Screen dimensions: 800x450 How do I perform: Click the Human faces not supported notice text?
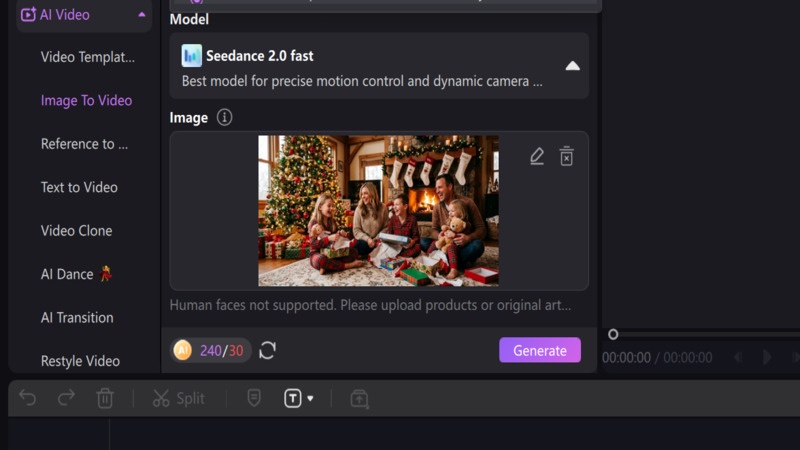coord(370,305)
